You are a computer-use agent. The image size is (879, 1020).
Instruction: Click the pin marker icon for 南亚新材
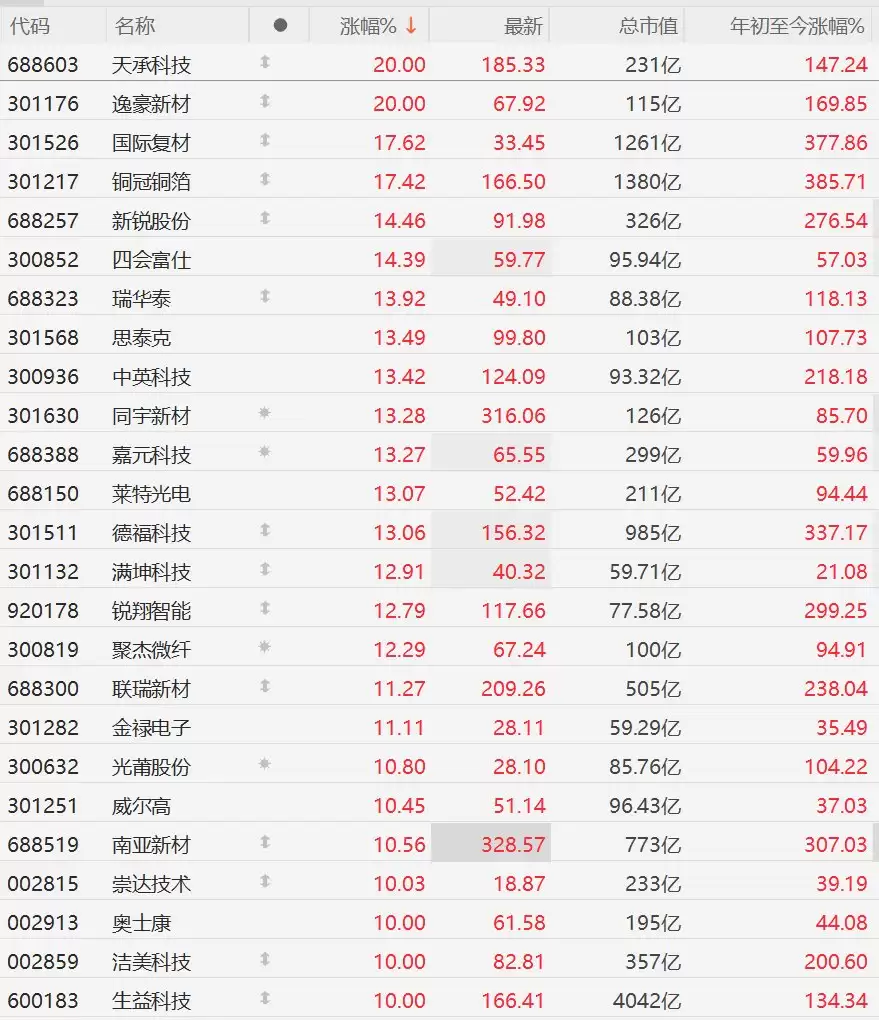[x=265, y=842]
